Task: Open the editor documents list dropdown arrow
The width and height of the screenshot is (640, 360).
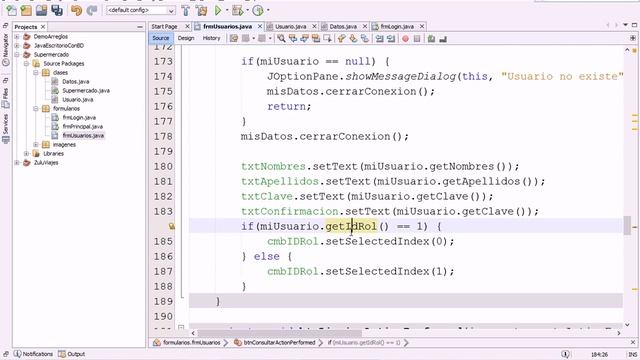Action: tap(625, 25)
